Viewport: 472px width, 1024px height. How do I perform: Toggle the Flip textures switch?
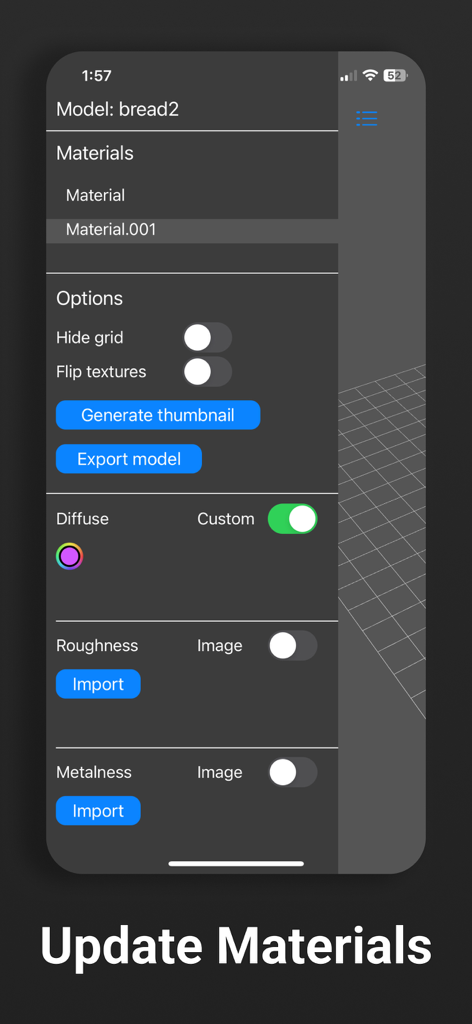pos(208,372)
